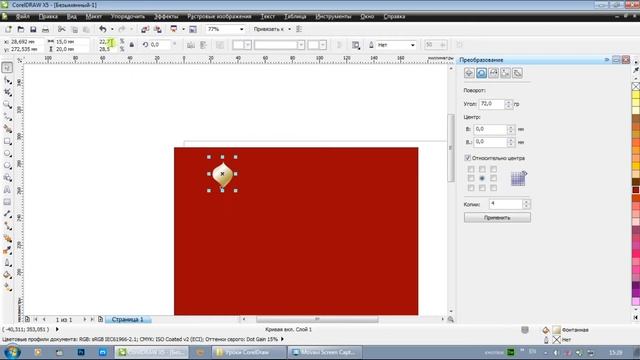
Task: Select the top-center anchor point checkbox
Action: 482,169
